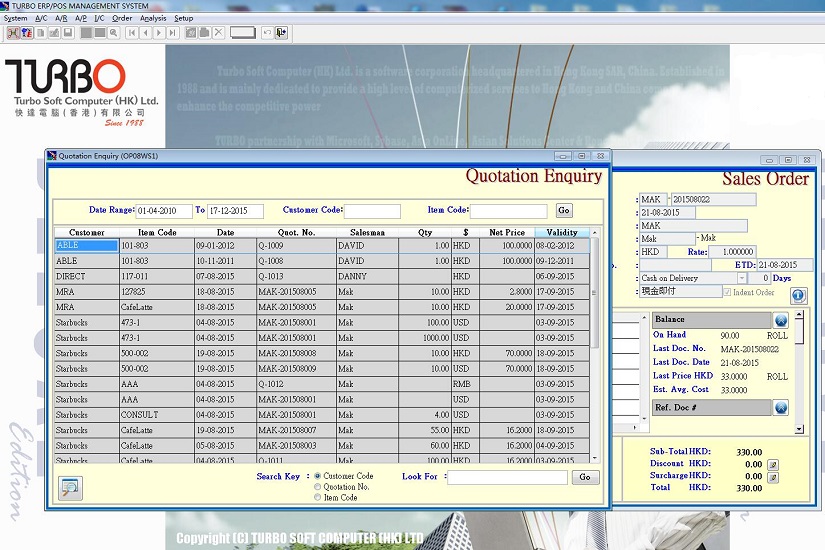This screenshot has width=825, height=550.
Task: Click the ETD date field in Sales Order
Action: 784,265
